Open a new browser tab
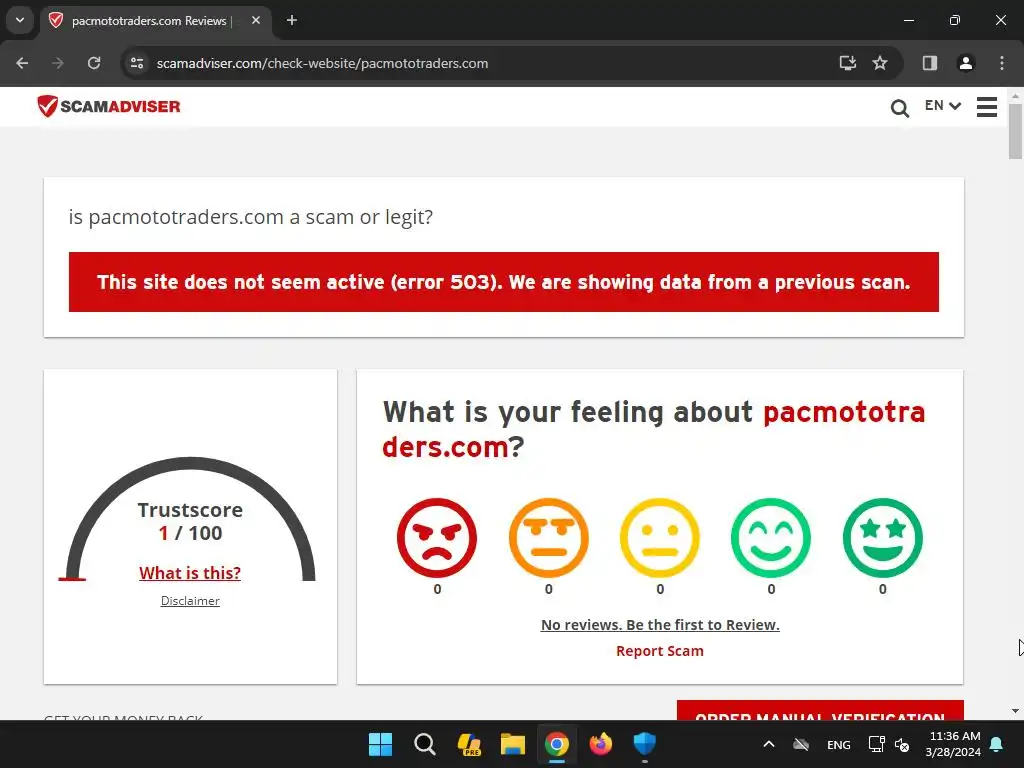 (292, 20)
